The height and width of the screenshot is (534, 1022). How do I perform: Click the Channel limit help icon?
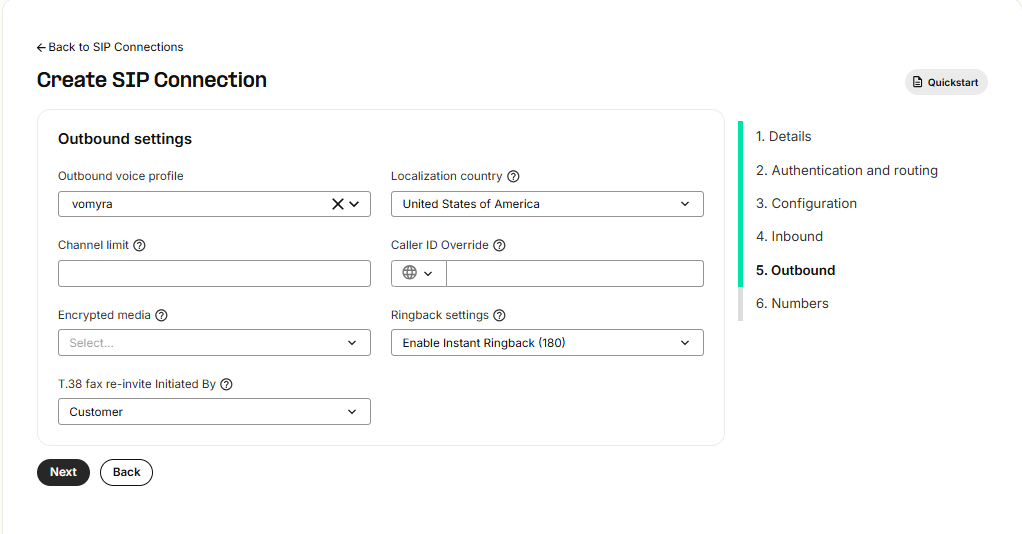pos(139,245)
